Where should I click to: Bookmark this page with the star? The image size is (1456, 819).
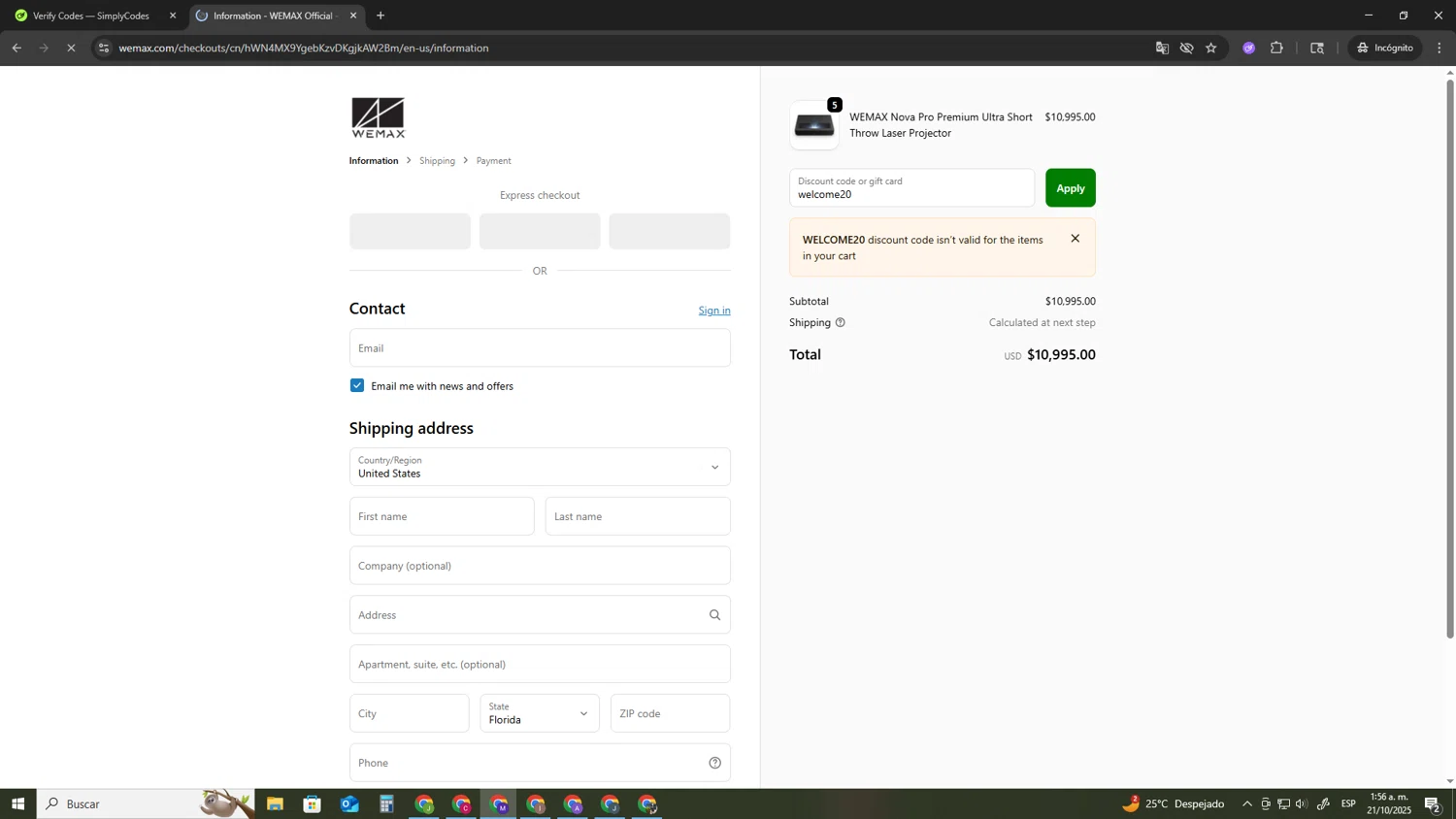[1211, 48]
